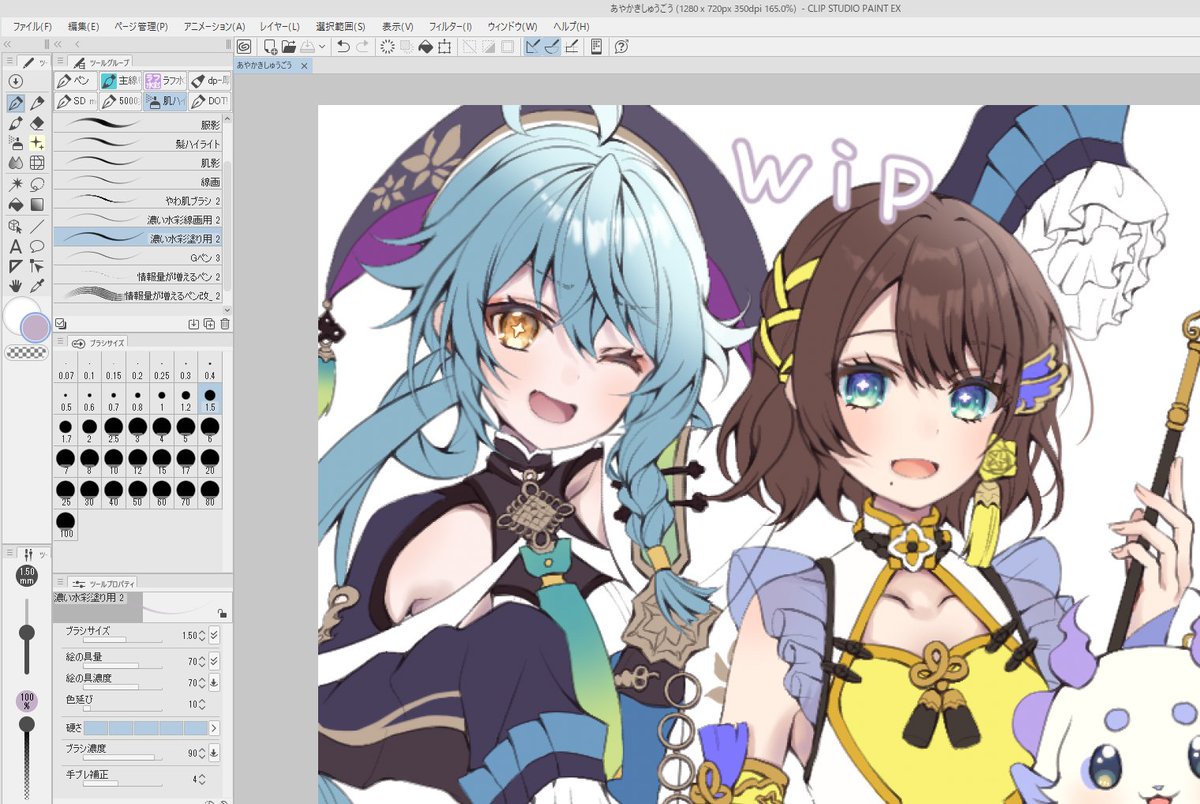Click the purple sub drawing color swatch
This screenshot has height=804, width=1200.
pos(36,327)
